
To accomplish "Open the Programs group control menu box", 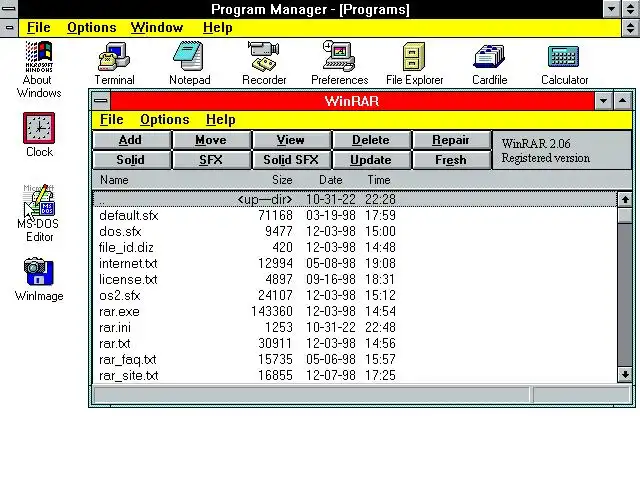I will click(x=9, y=28).
